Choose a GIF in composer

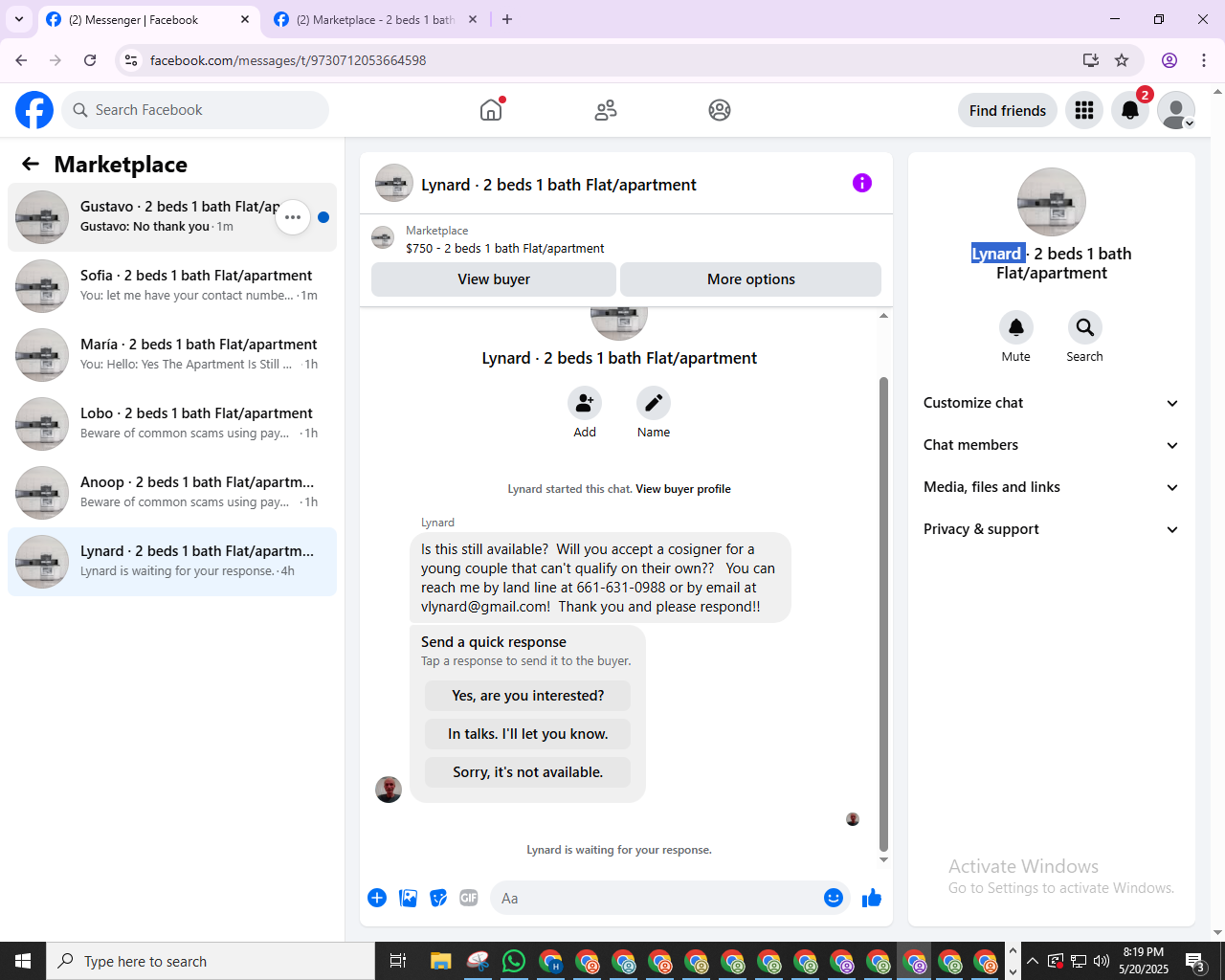[469, 898]
